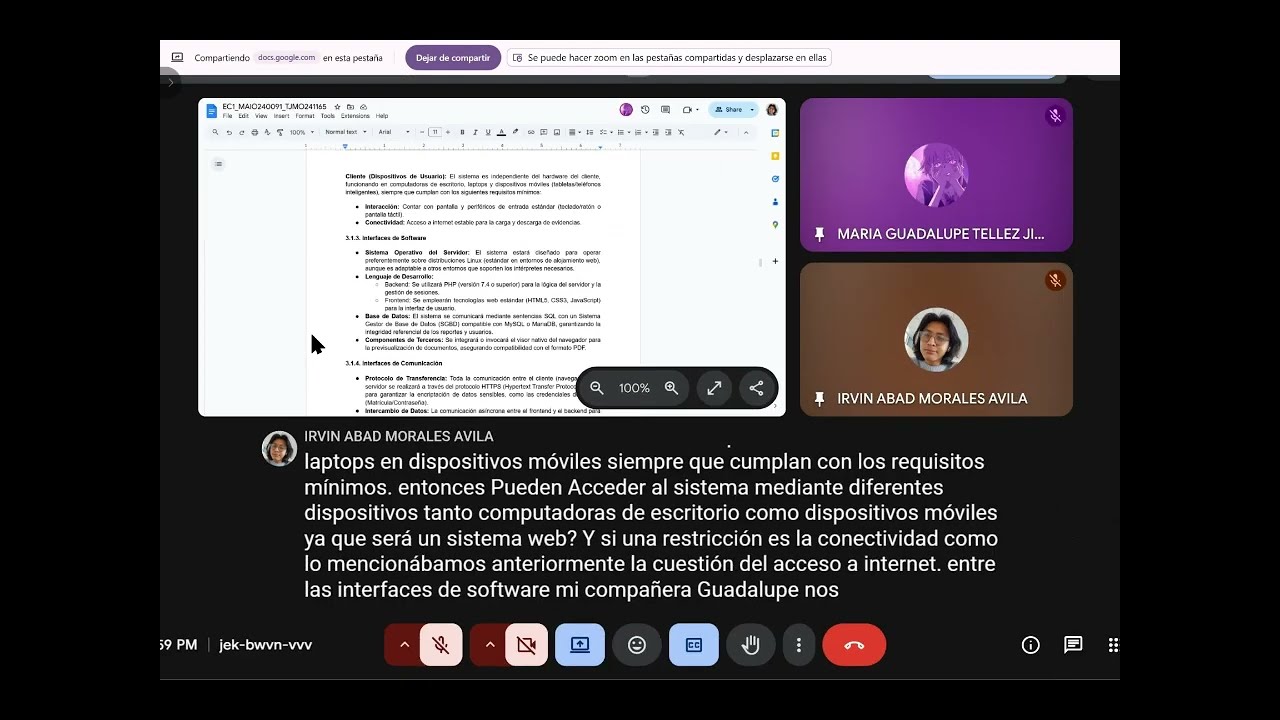The width and height of the screenshot is (1280, 720).
Task: Toggle closed captions CC button
Action: pos(694,645)
